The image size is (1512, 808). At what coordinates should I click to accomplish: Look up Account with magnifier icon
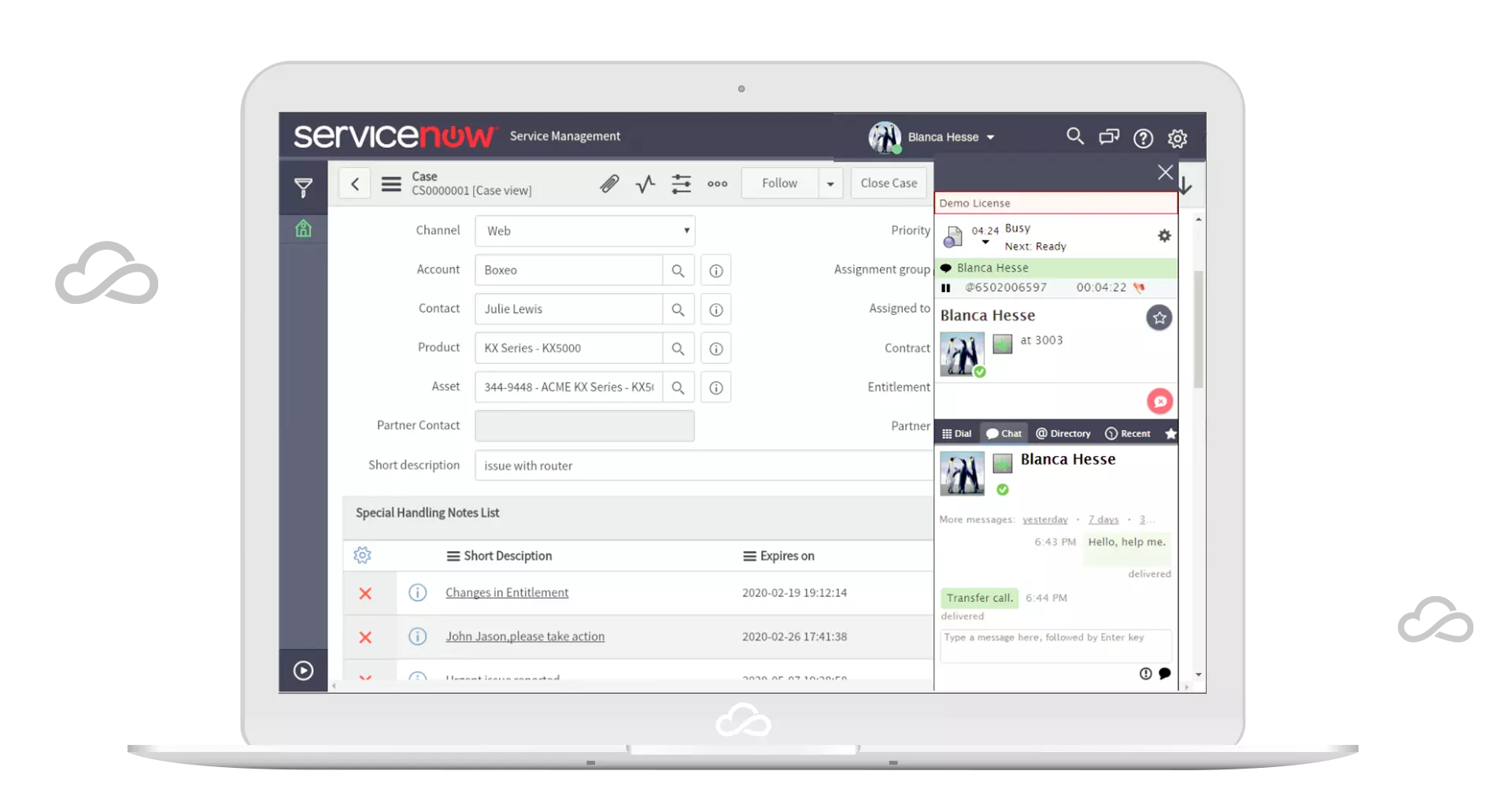678,270
